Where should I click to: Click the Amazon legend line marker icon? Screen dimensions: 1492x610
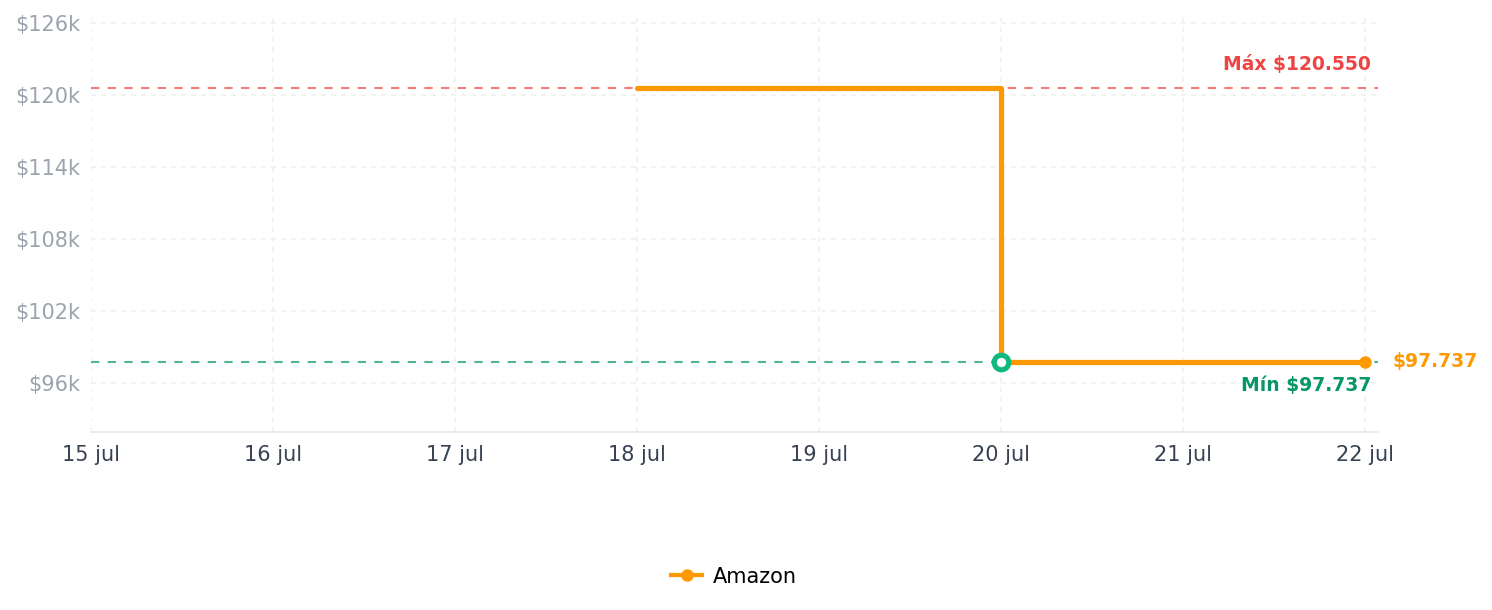tap(687, 575)
